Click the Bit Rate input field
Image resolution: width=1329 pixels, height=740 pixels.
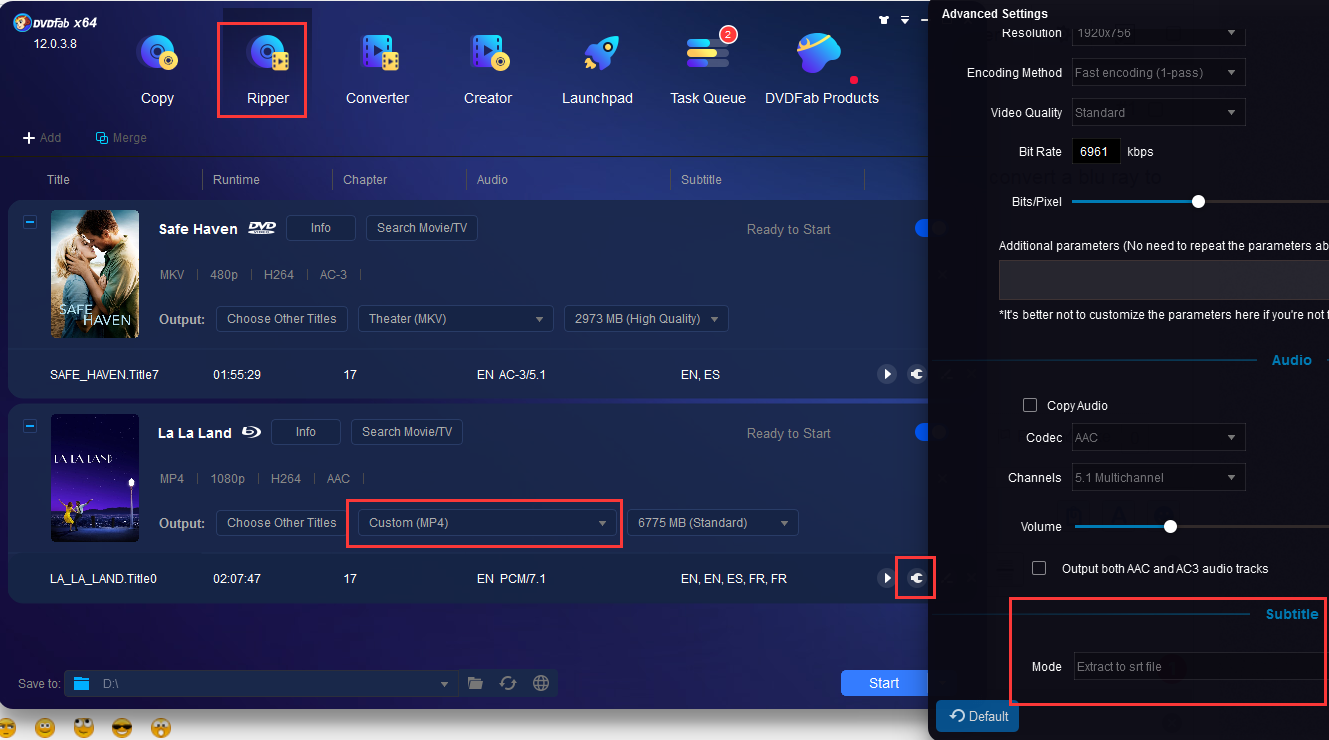[x=1096, y=152]
